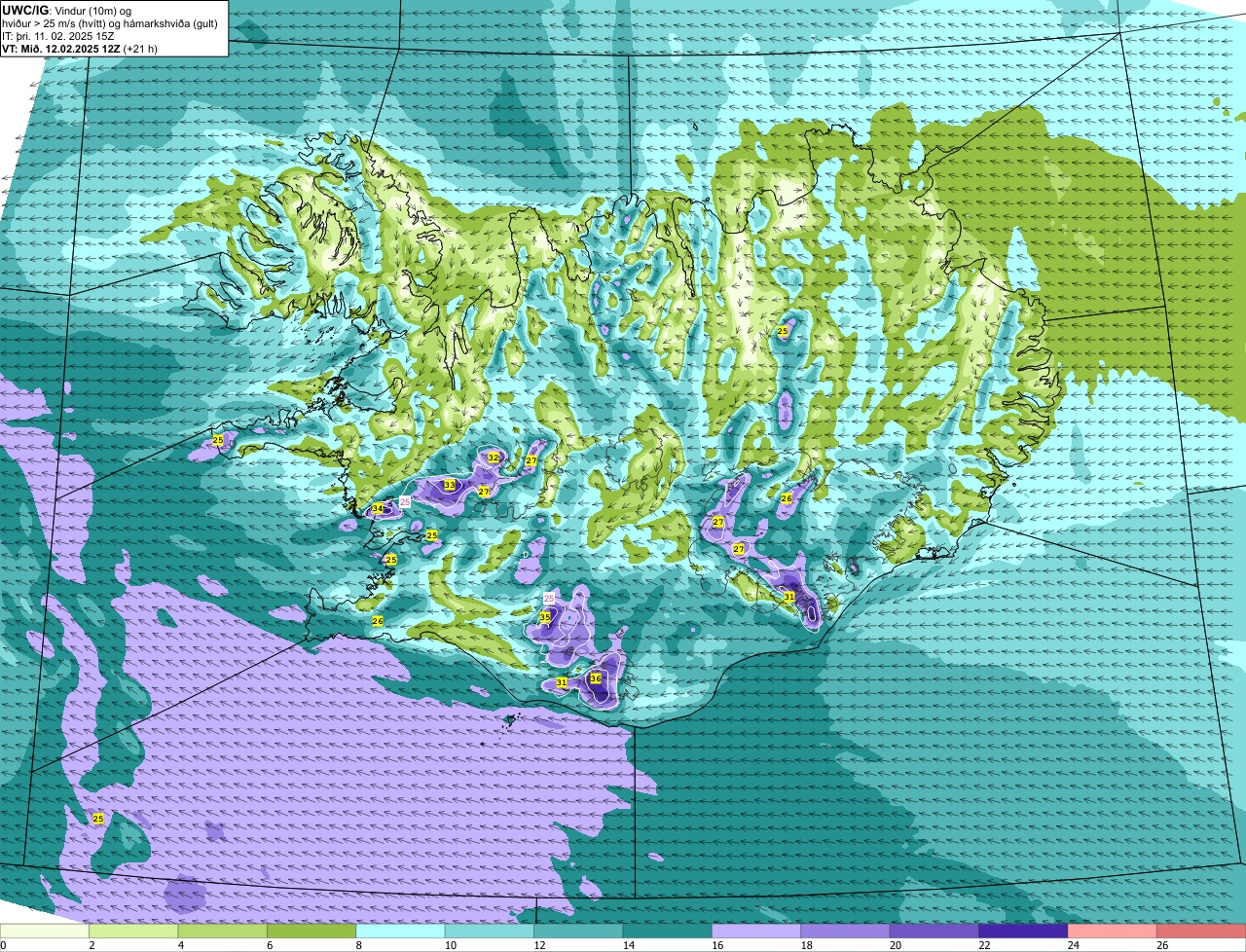Pick the 20–22 m/s violet legend swatch
The image size is (1246, 952).
point(934,932)
